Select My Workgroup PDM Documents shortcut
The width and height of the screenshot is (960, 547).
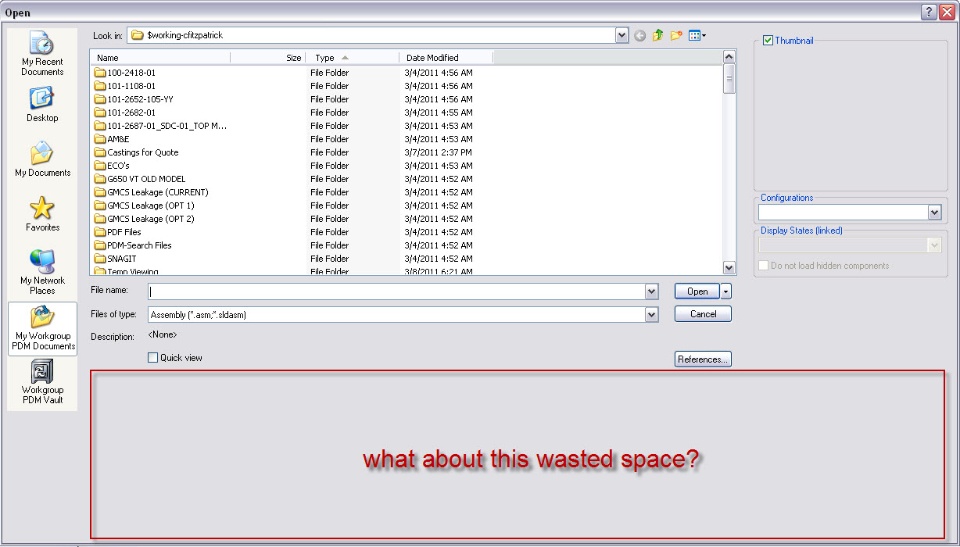tap(43, 328)
